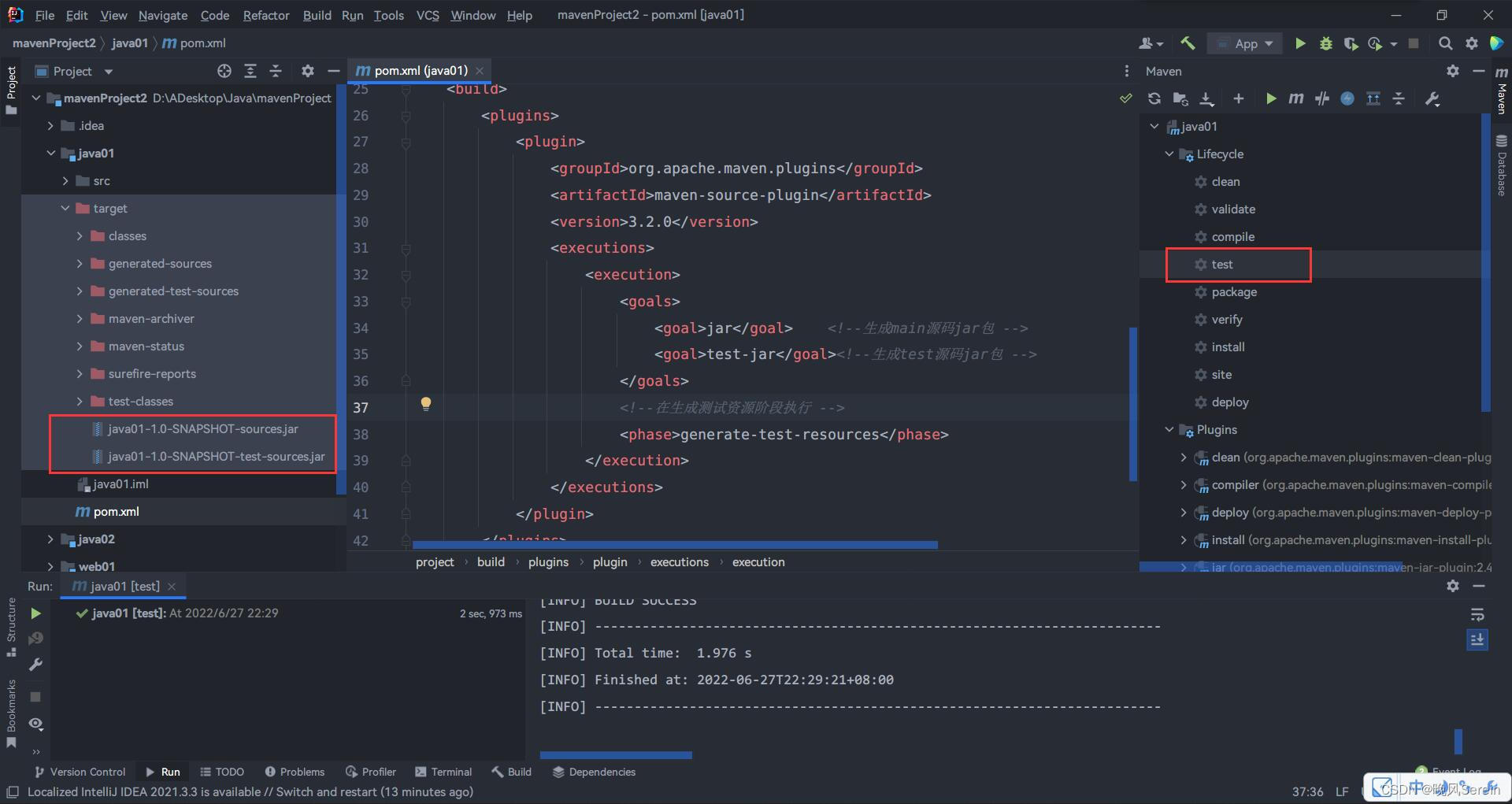Click the intention light bulb on line 37
The image size is (1512, 804).
(x=425, y=404)
